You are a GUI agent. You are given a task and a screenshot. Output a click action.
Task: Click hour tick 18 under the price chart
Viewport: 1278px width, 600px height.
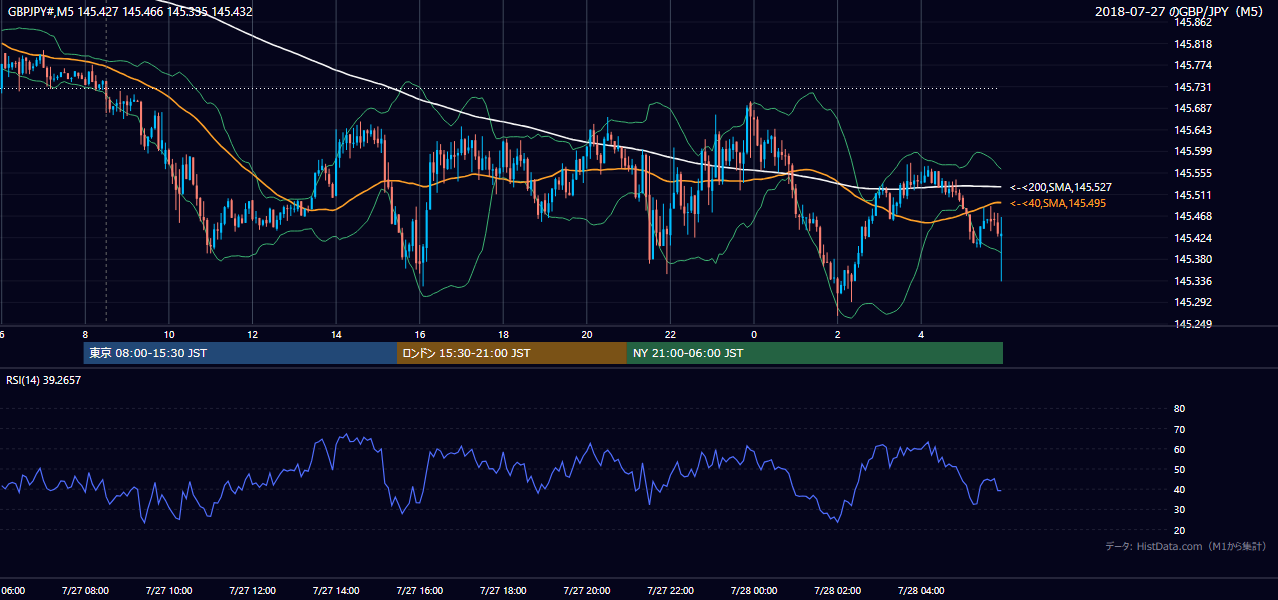point(503,334)
